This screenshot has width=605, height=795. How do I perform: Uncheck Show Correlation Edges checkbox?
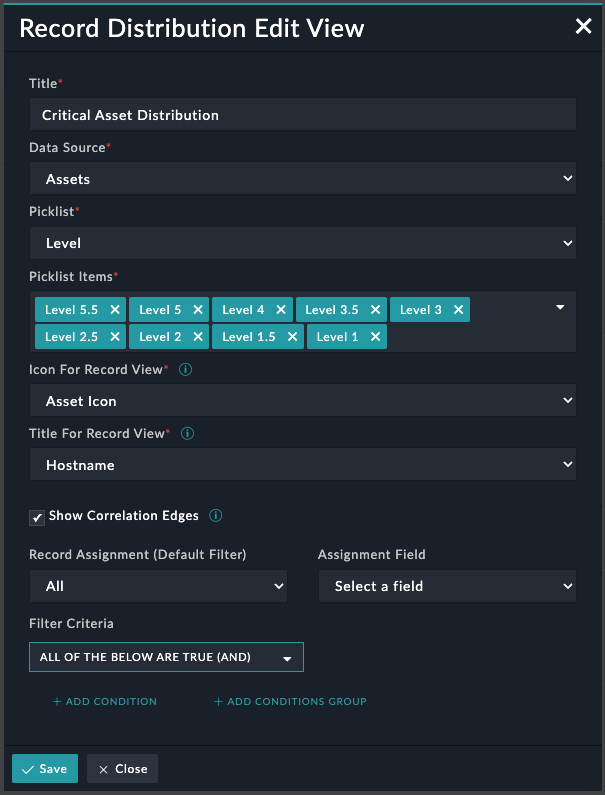pos(37,517)
